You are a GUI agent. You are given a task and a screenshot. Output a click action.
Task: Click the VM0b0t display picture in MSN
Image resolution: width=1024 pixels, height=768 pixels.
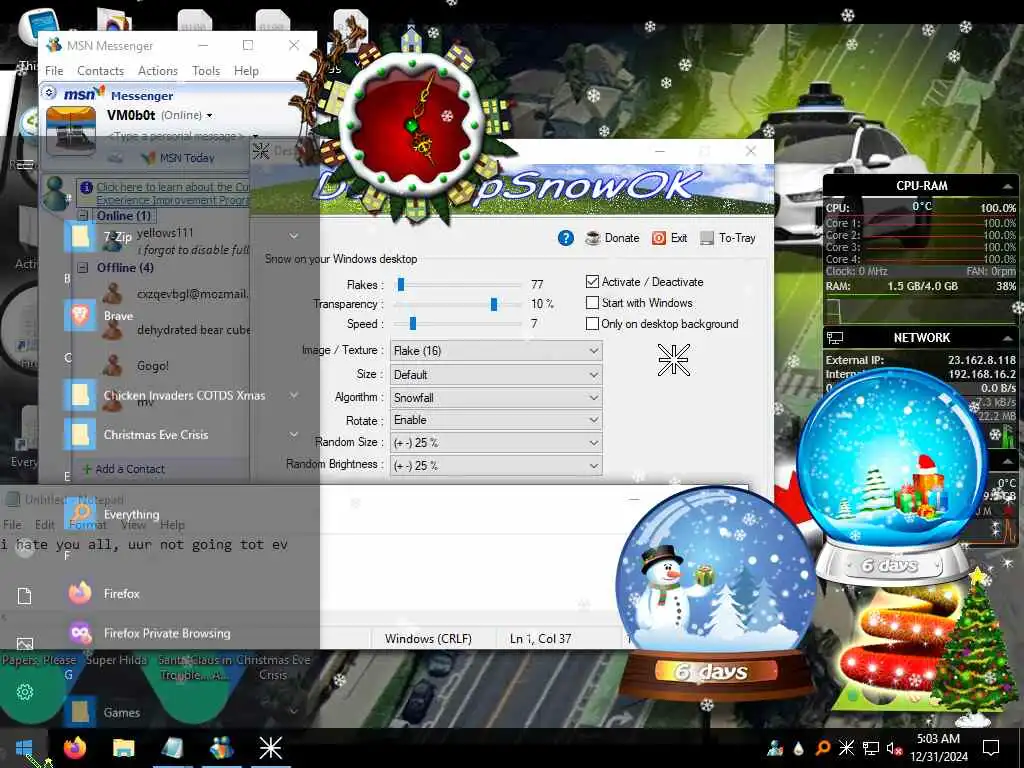pyautogui.click(x=71, y=131)
